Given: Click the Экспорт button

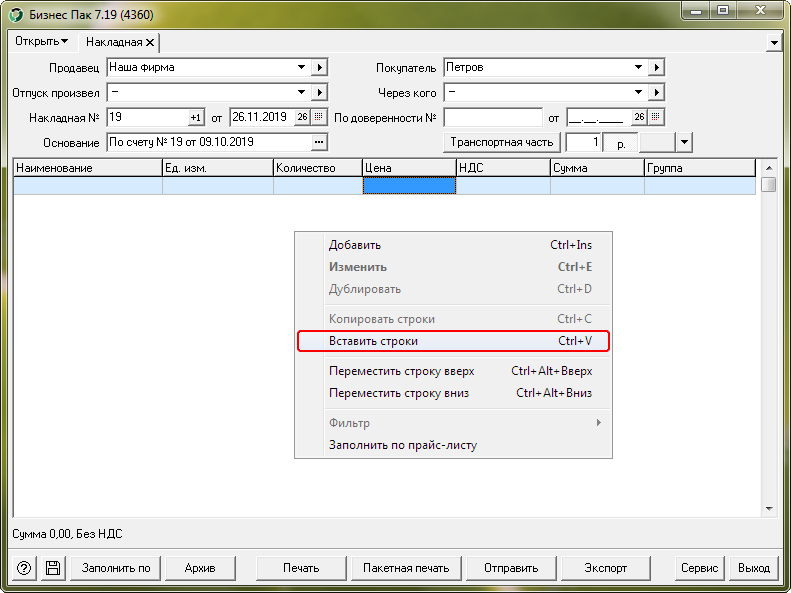Looking at the screenshot, I should (605, 568).
